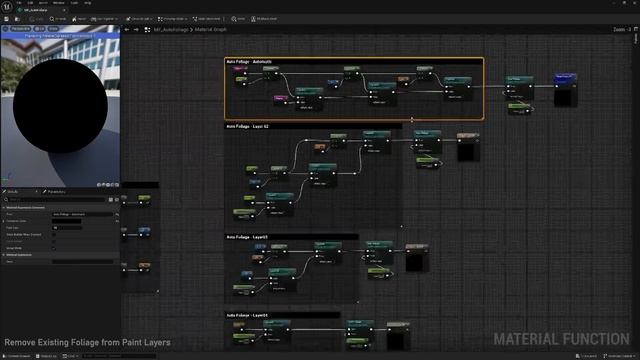The height and width of the screenshot is (360, 640).
Task: Open the Asset menu
Action: pyautogui.click(x=43, y=3)
